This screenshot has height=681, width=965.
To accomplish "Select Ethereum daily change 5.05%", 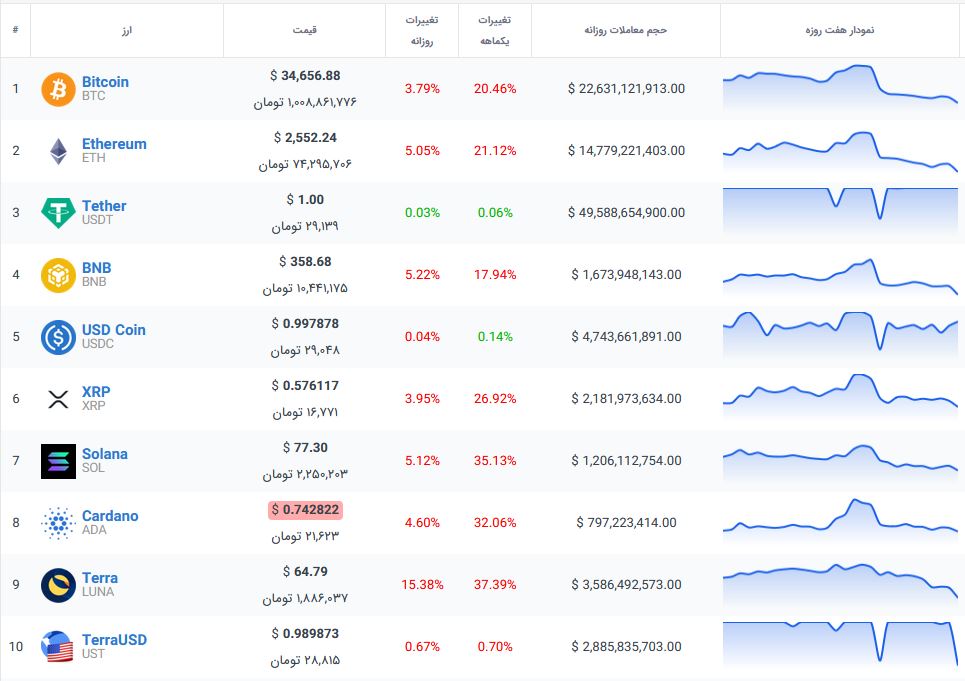I will point(422,151).
